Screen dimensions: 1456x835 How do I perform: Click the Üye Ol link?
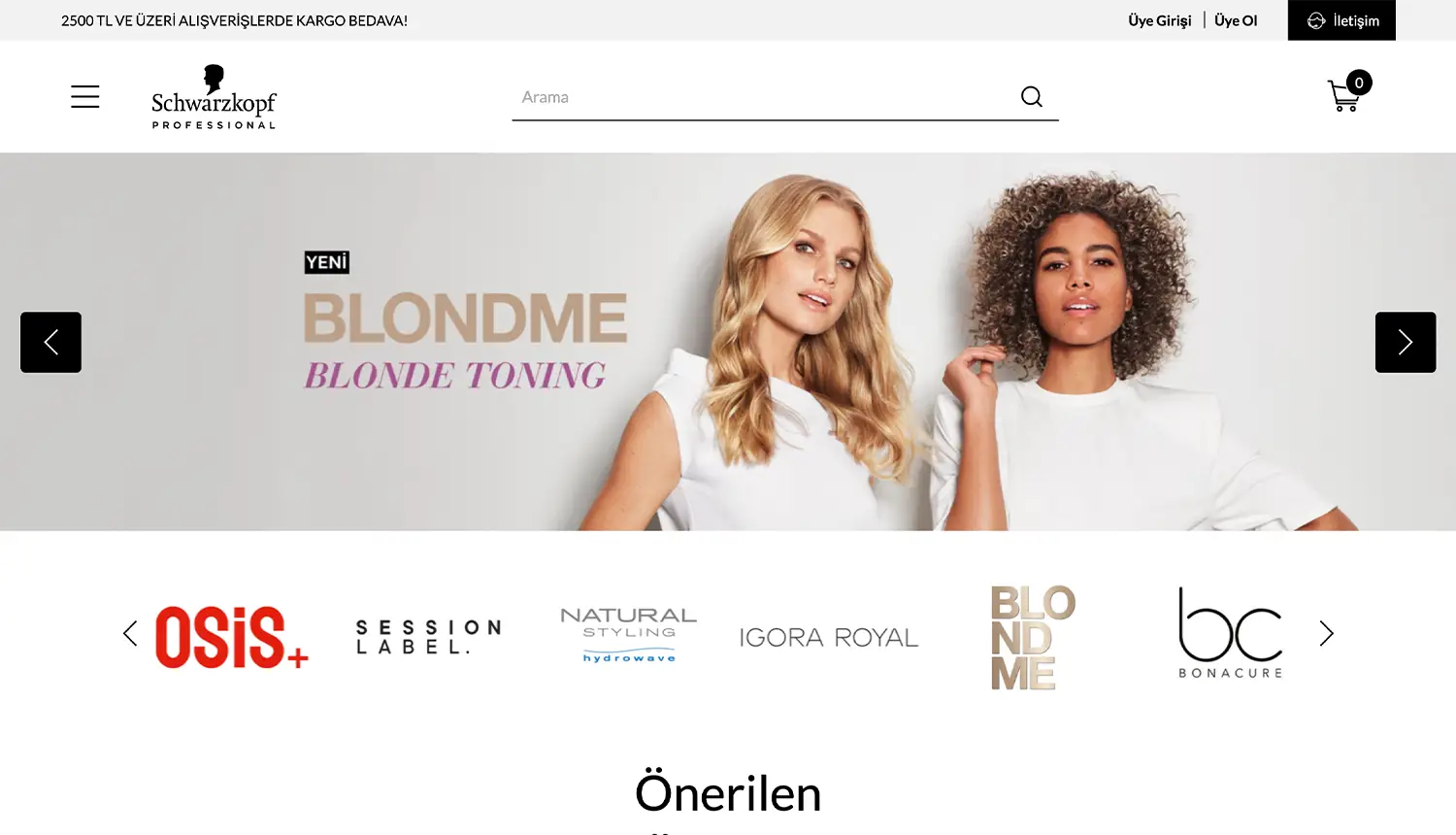(1236, 20)
